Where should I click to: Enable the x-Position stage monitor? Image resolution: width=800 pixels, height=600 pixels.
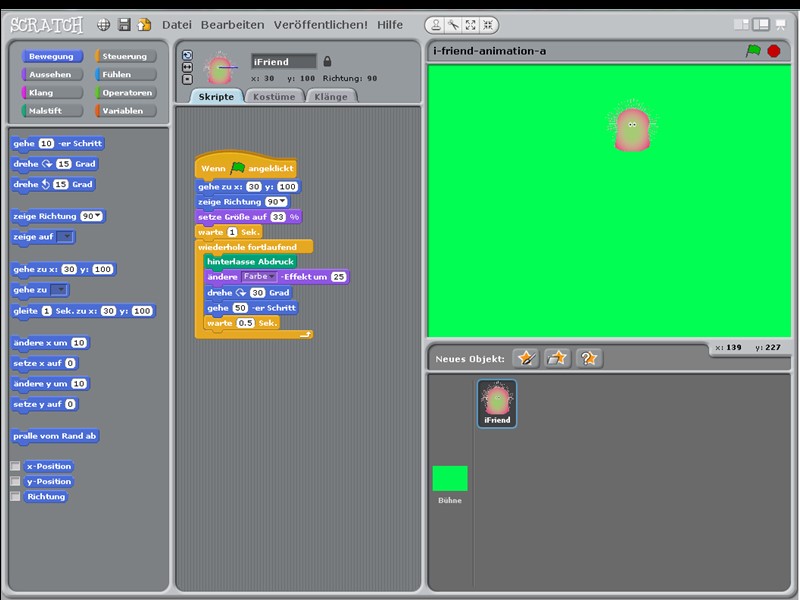pos(15,466)
